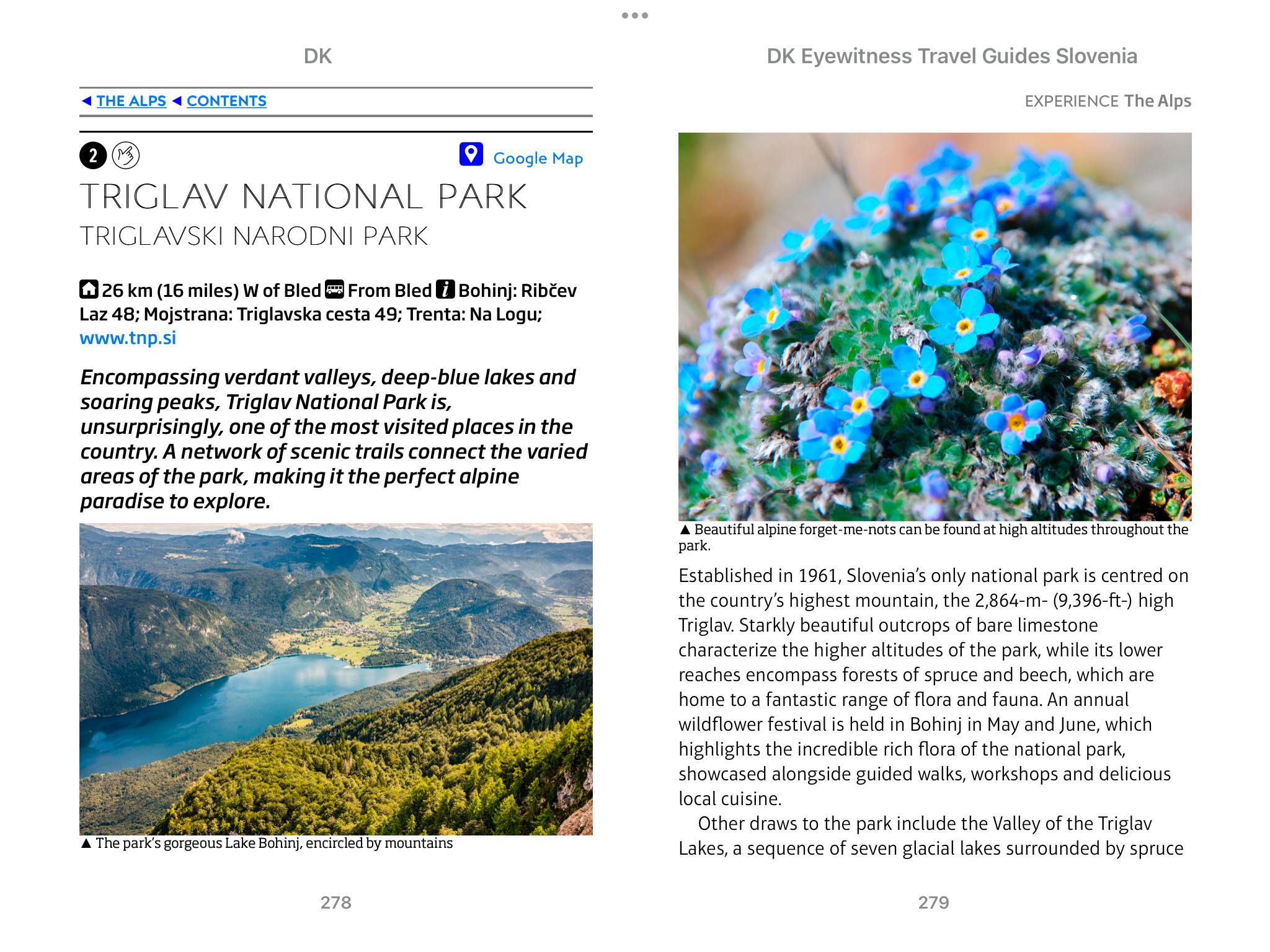Open the Lake Bohinj photo
Screen dimensions: 1270x952
point(335,679)
